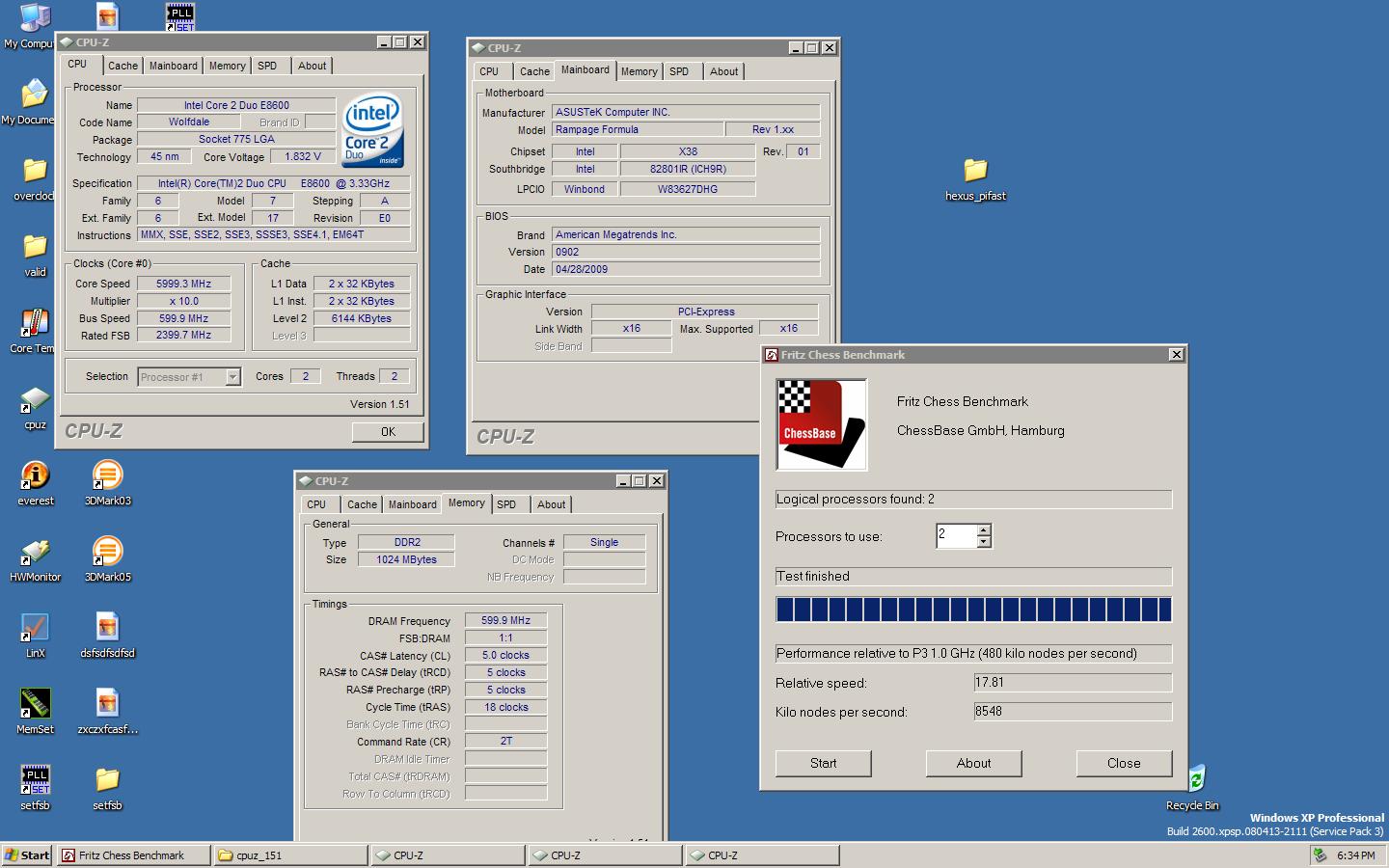Switch to cpuz_151 folder taskbar button
Image resolution: width=1389 pixels, height=868 pixels.
290,855
